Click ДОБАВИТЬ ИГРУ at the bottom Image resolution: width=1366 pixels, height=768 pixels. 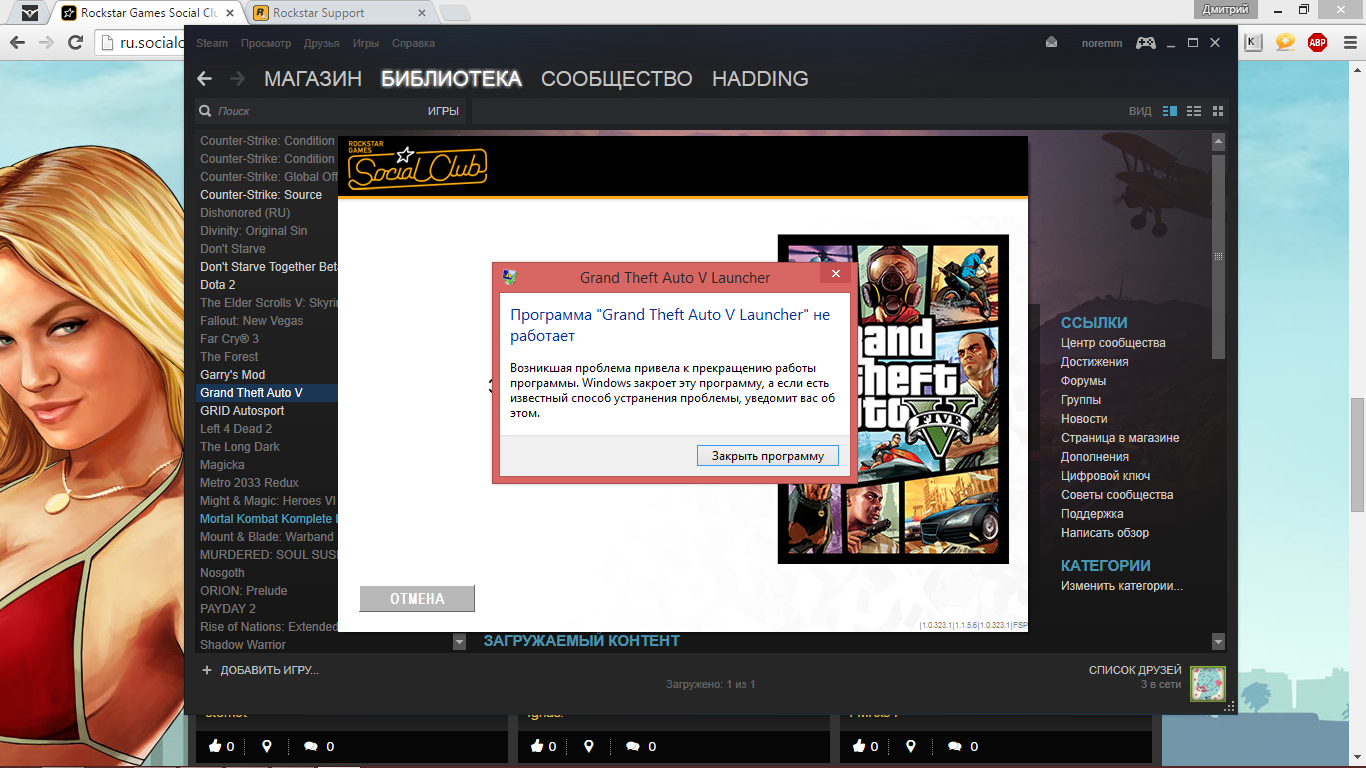[x=270, y=670]
